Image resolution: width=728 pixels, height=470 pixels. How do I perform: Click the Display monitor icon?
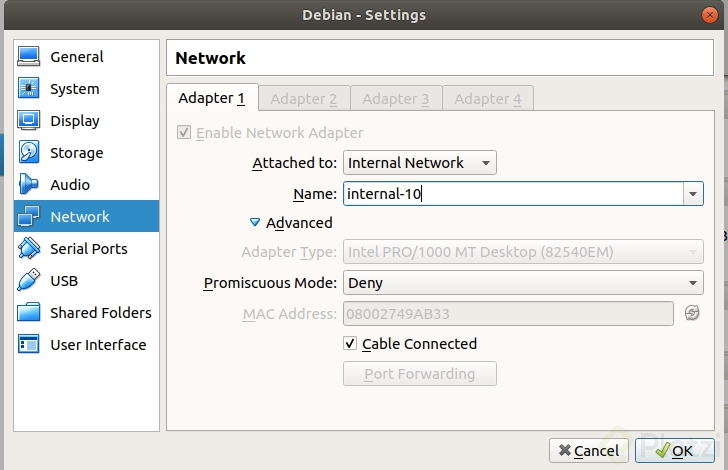pos(29,121)
